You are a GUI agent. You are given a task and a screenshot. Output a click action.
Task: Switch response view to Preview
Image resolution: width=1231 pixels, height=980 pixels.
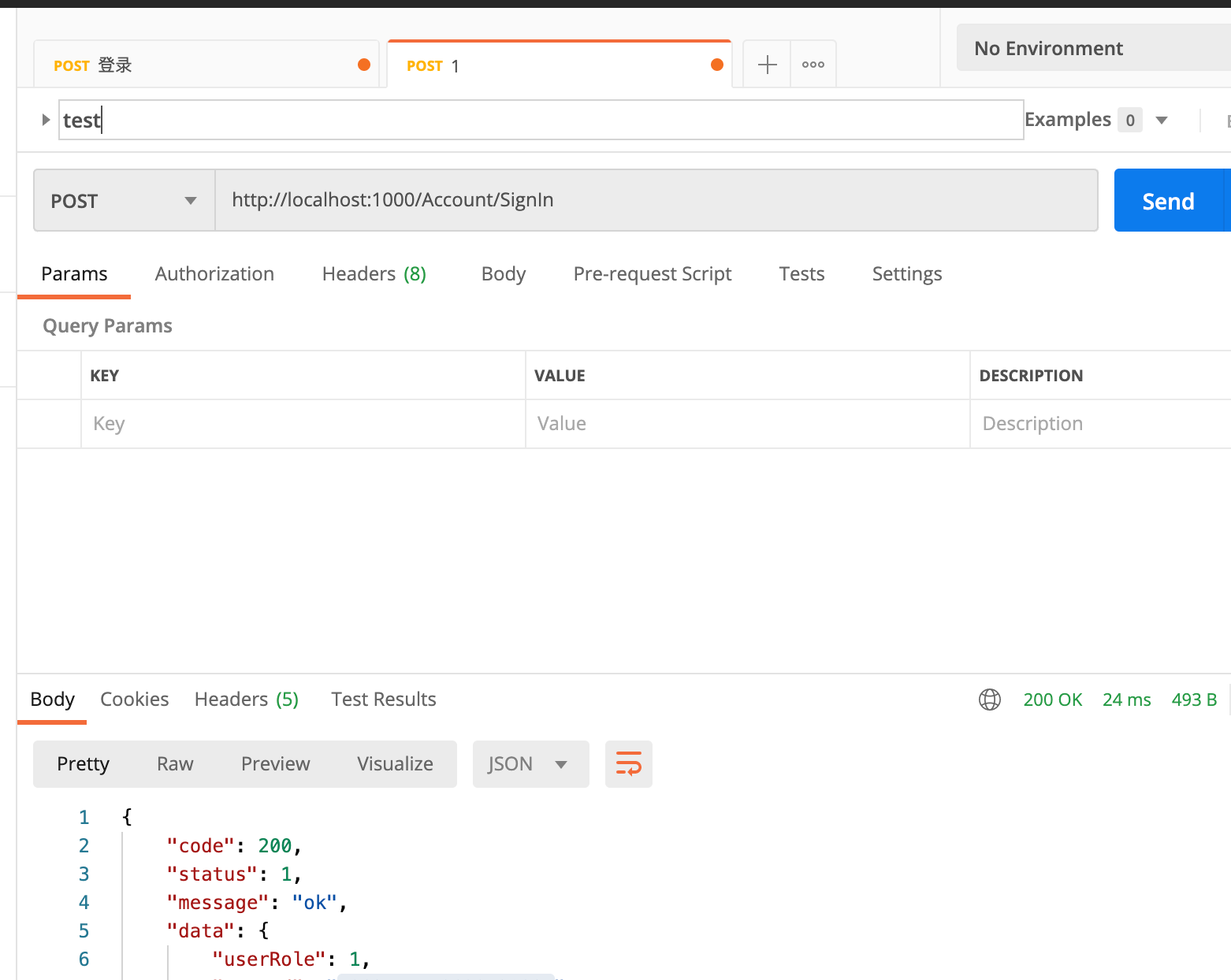click(x=275, y=764)
